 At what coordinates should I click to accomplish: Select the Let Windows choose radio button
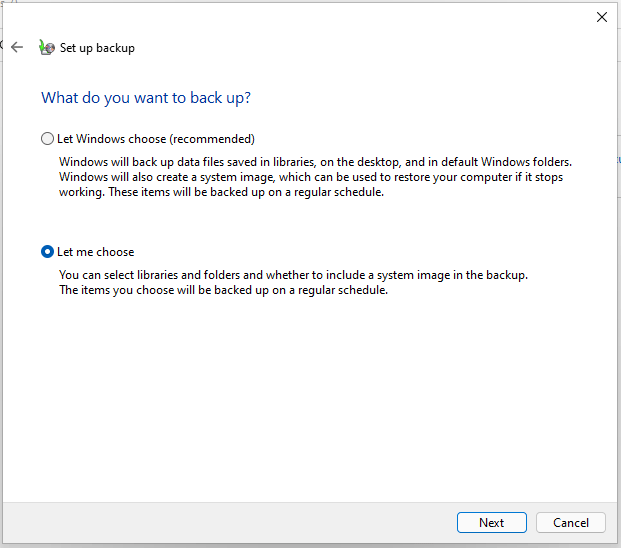tap(47, 139)
